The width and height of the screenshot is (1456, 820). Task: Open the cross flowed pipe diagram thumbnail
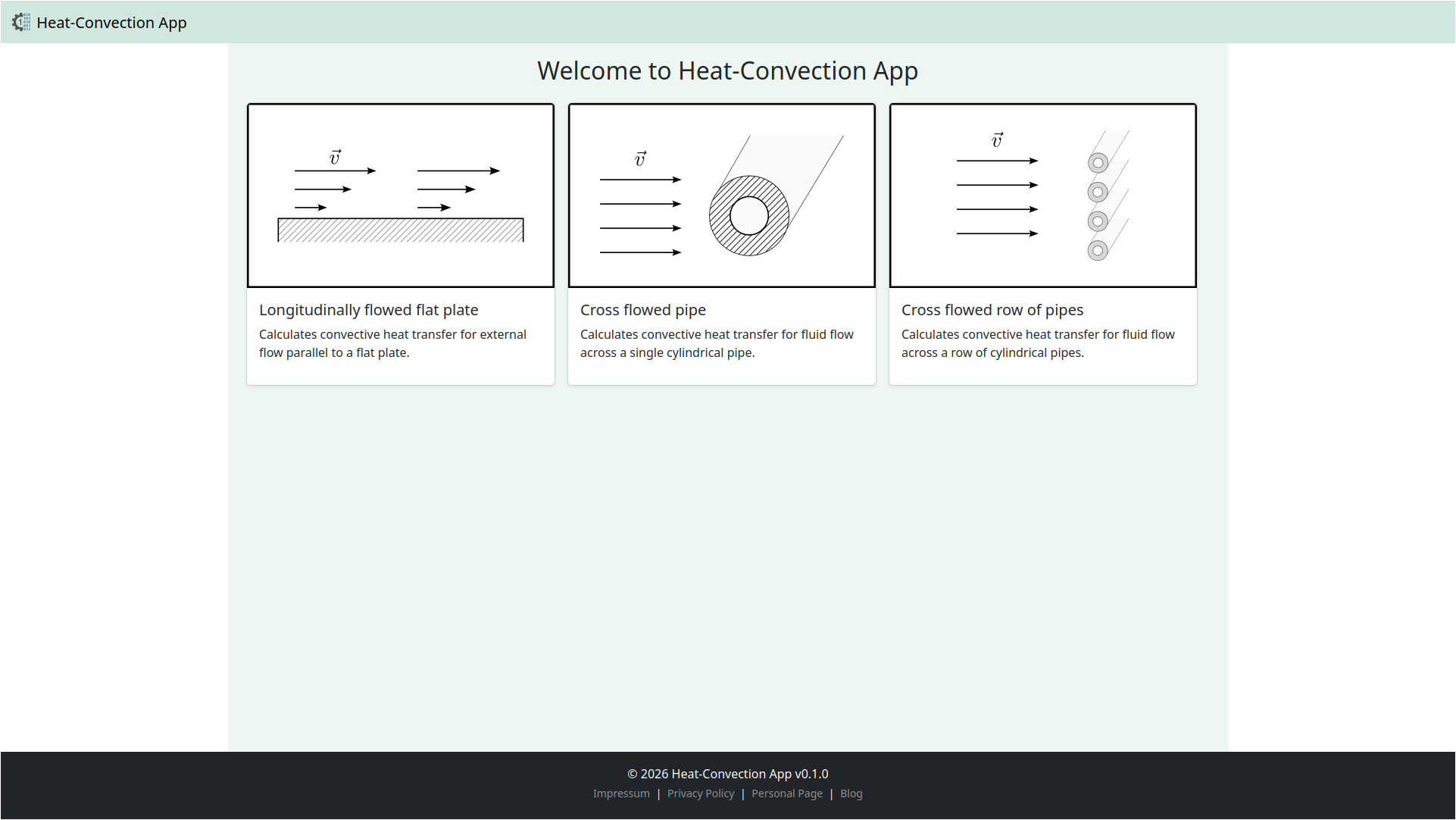pyautogui.click(x=722, y=196)
